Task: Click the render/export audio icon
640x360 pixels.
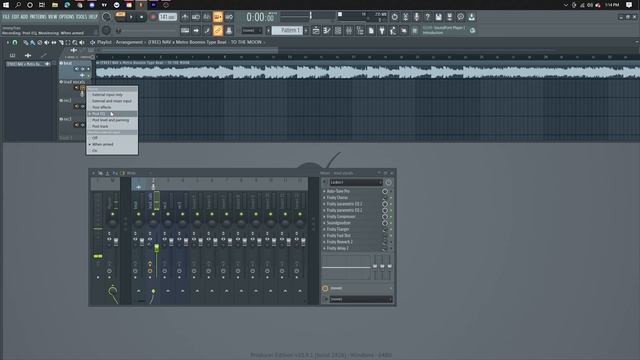Action: point(449,17)
